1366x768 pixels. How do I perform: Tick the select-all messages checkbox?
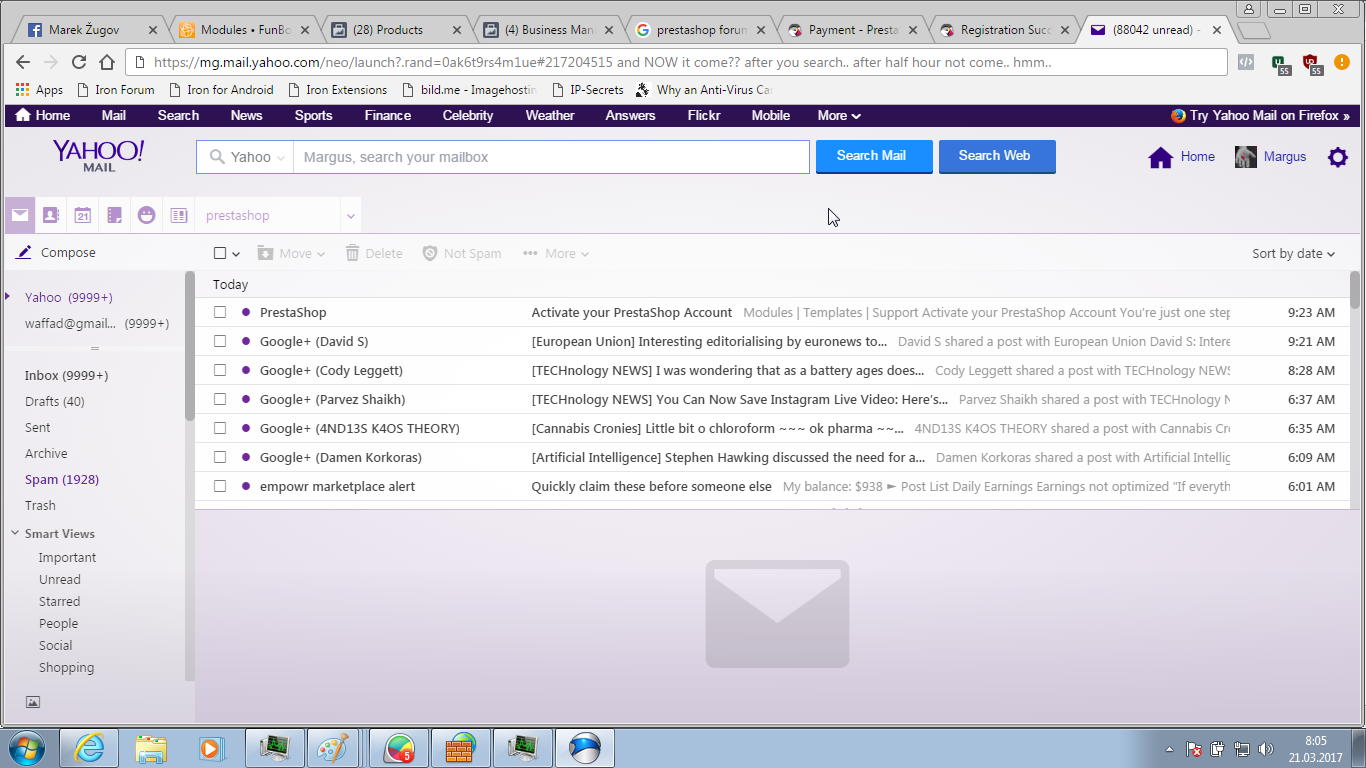click(220, 253)
